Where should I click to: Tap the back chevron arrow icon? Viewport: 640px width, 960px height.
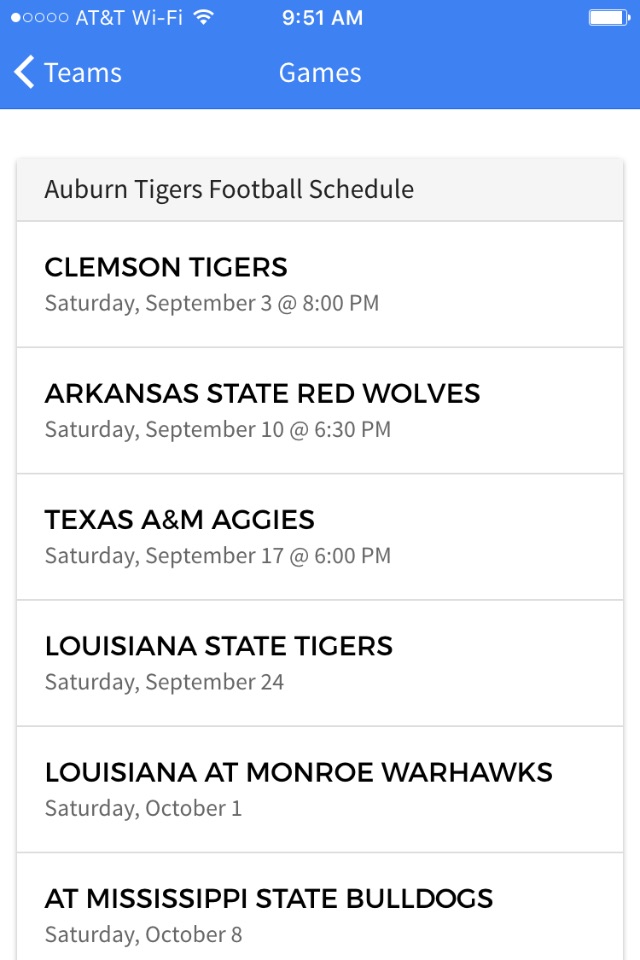[x=24, y=72]
